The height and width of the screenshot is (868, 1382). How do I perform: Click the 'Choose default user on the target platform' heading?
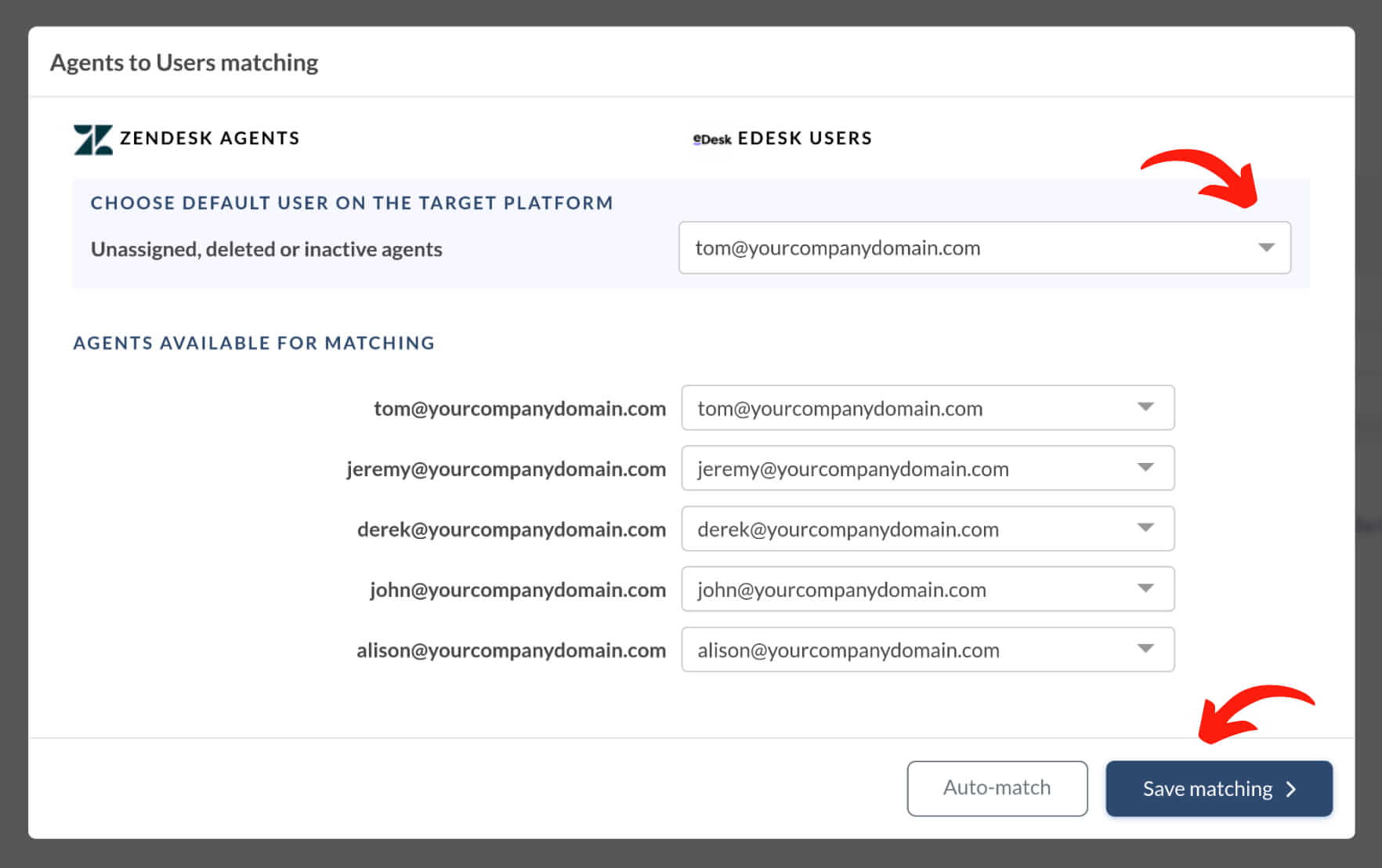[352, 203]
